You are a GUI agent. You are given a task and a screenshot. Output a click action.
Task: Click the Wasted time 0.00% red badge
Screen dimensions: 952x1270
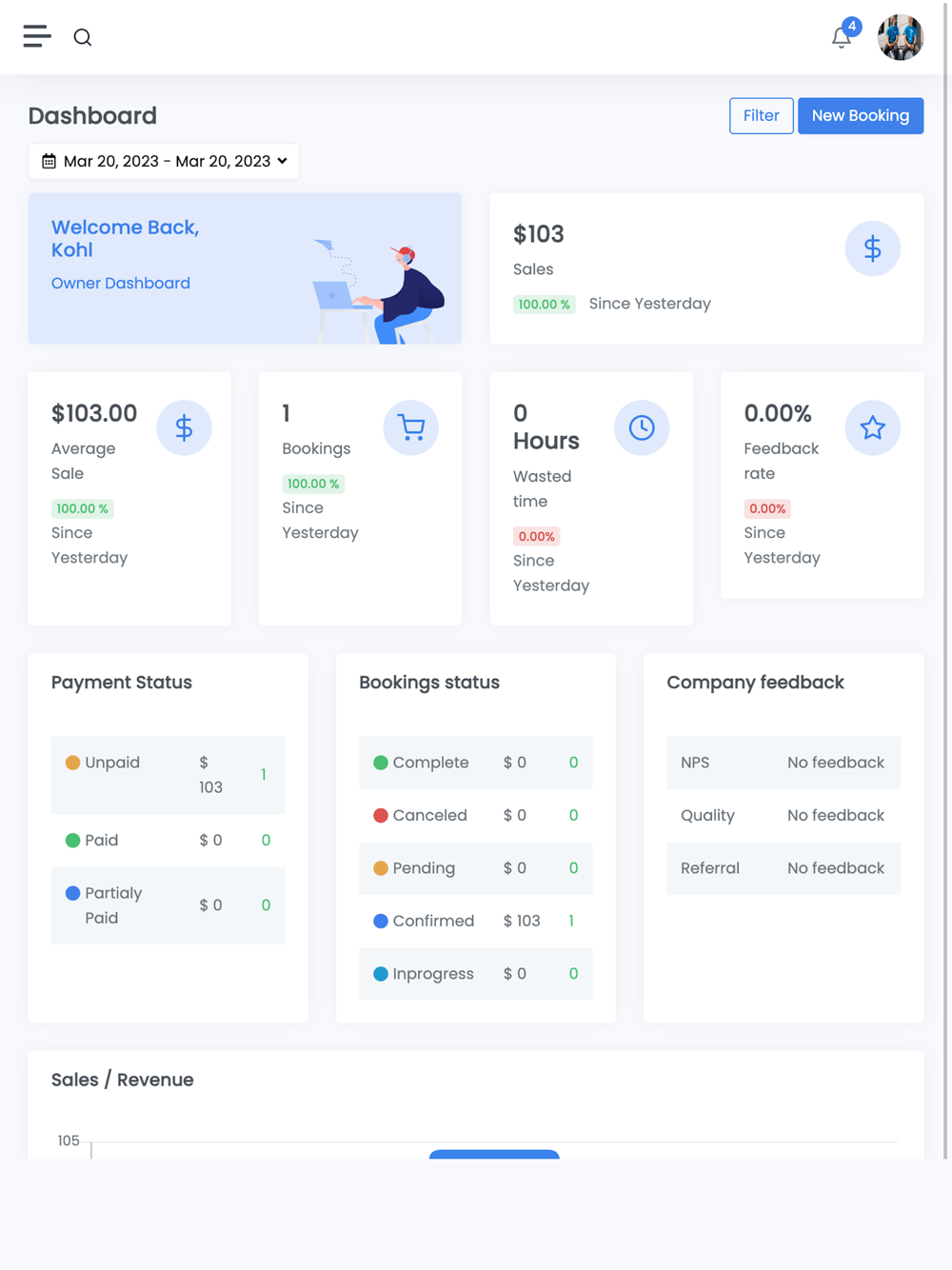click(x=536, y=536)
